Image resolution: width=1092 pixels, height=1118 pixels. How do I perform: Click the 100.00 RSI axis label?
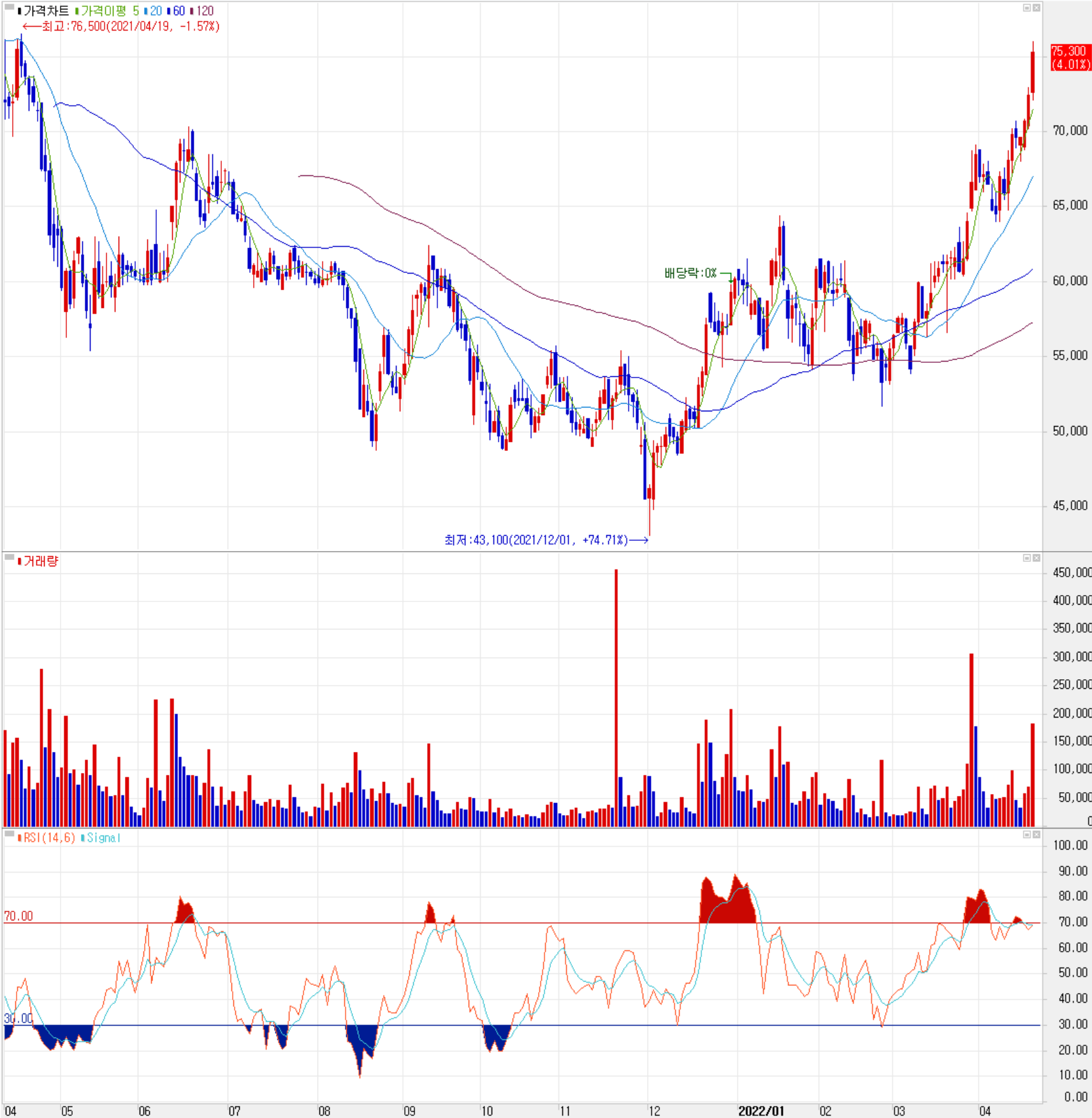click(x=1070, y=846)
